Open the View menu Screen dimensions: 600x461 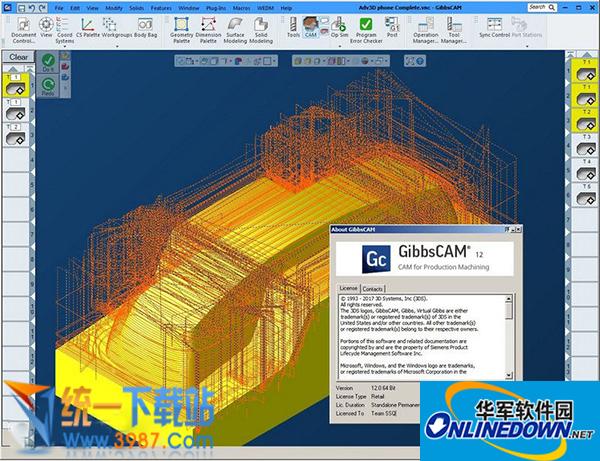pos(92,8)
